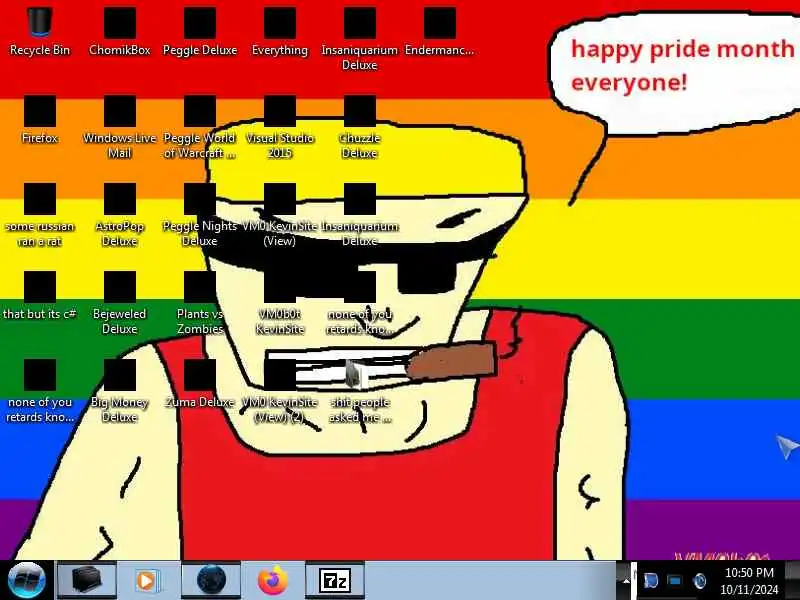Click the Windows Live Mail desktop shortcut

click(x=120, y=127)
